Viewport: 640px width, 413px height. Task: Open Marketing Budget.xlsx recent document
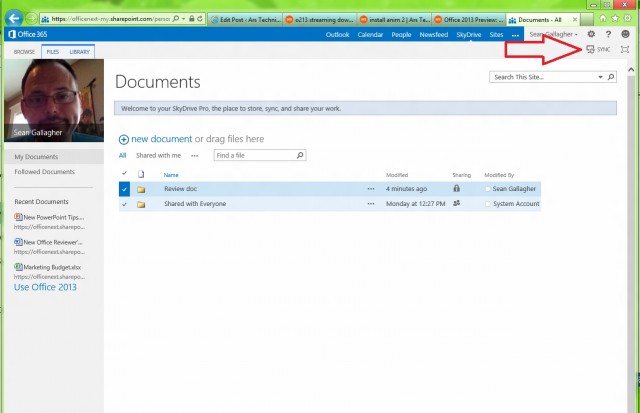pyautogui.click(x=52, y=267)
